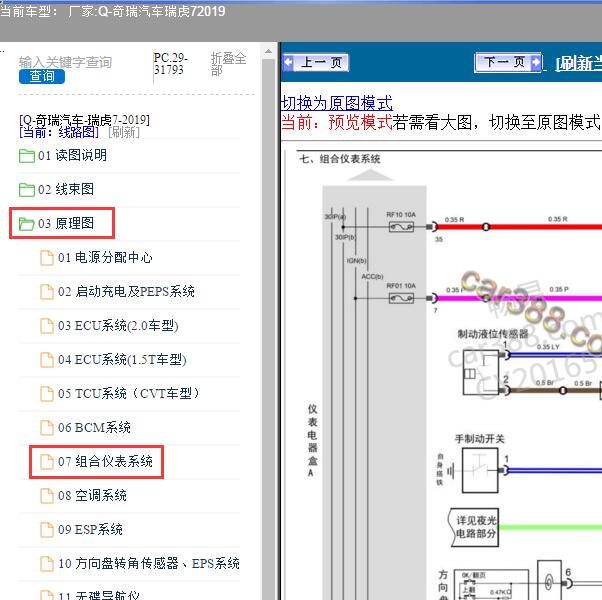The height and width of the screenshot is (600, 602).
Task: Click the sidebar scrollbar up arrow
Action: 268,51
